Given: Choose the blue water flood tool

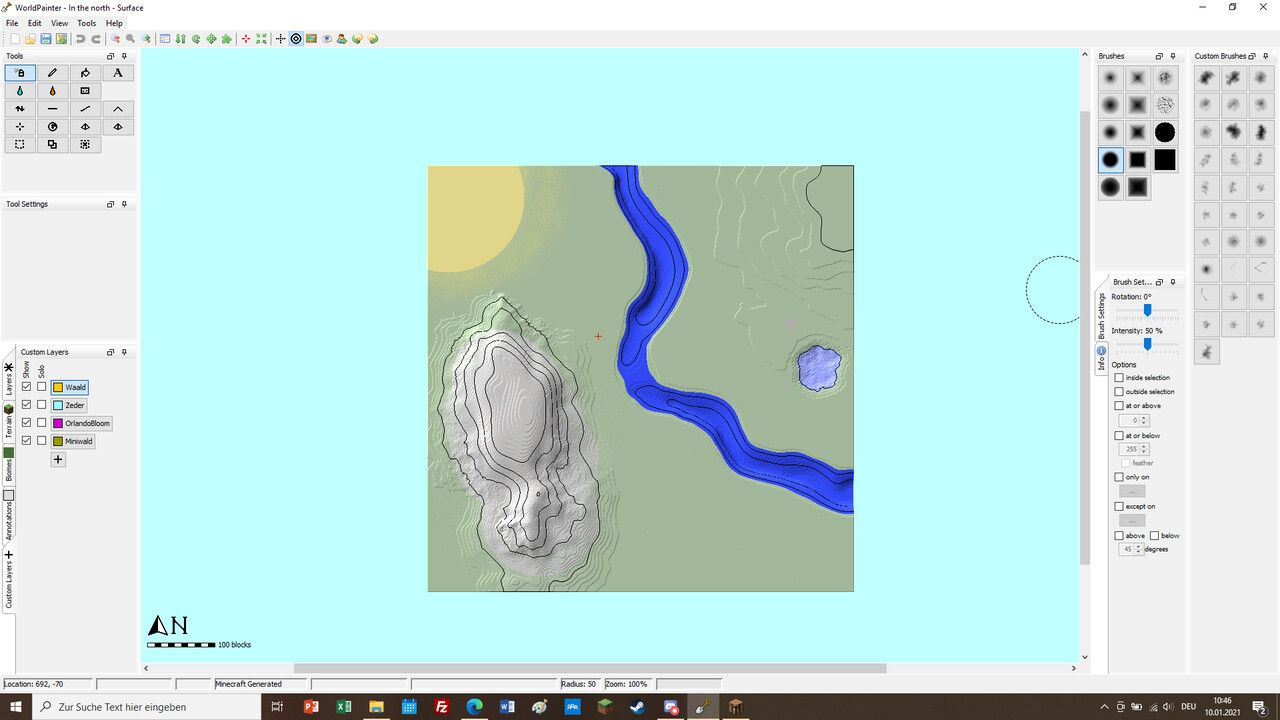Looking at the screenshot, I should (x=20, y=91).
